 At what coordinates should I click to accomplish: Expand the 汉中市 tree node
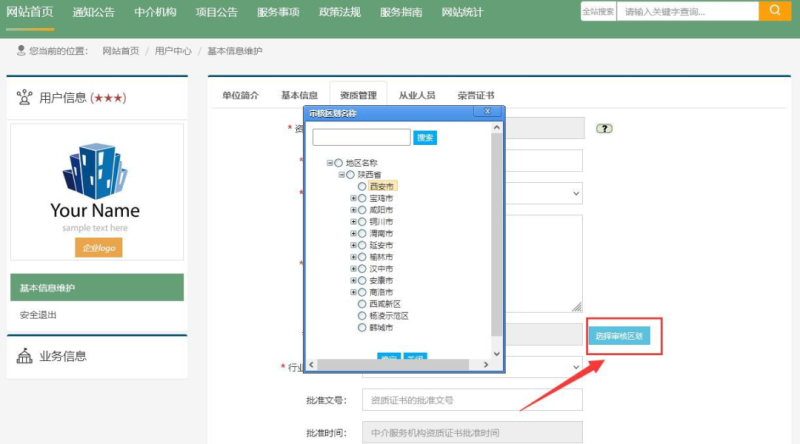(353, 269)
